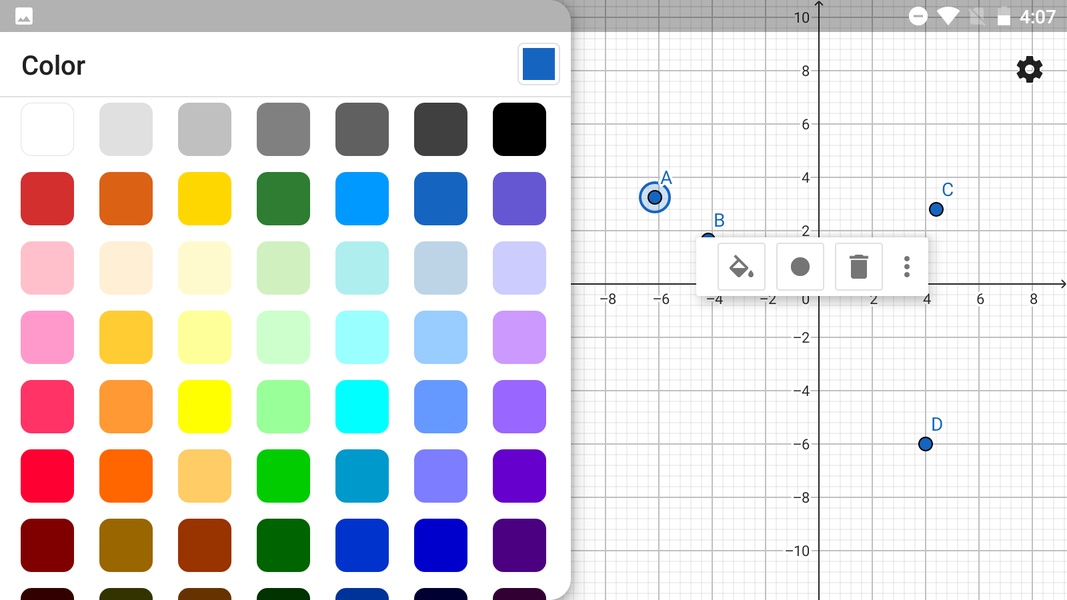Select point C on the graph
Screen dimensions: 1067x600
(936, 210)
